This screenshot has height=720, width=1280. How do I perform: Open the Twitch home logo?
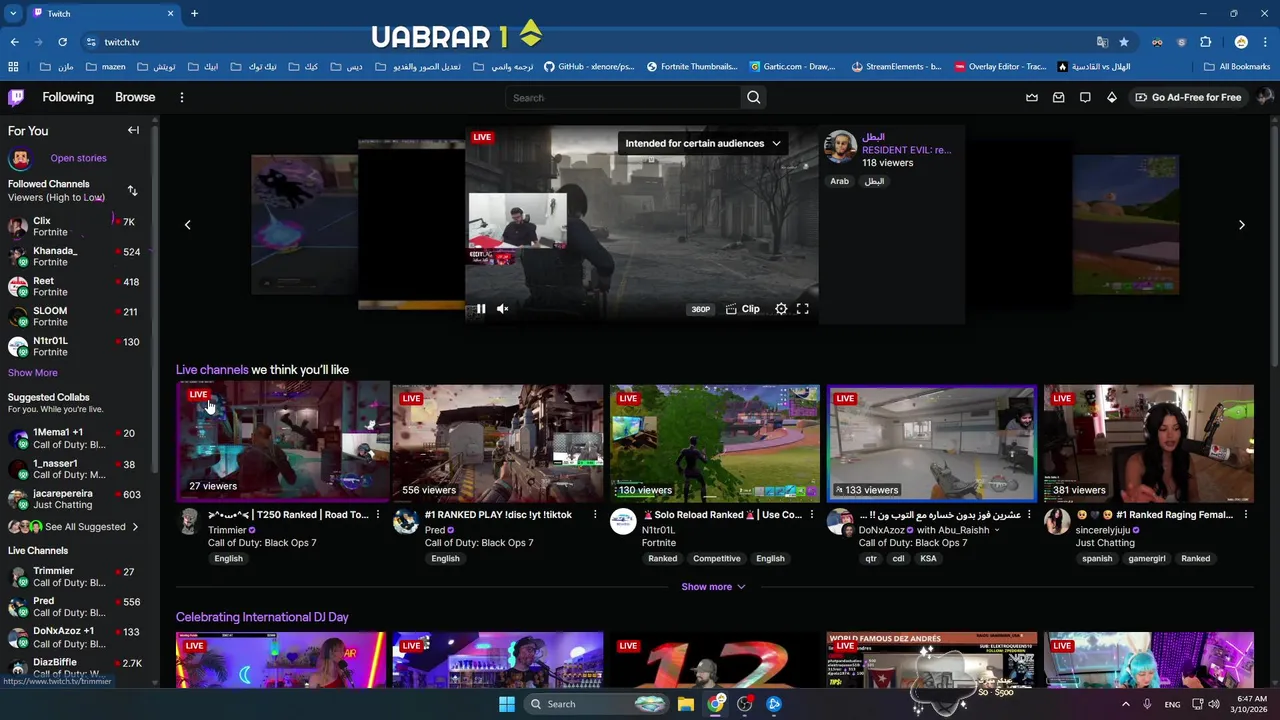tap(16, 97)
